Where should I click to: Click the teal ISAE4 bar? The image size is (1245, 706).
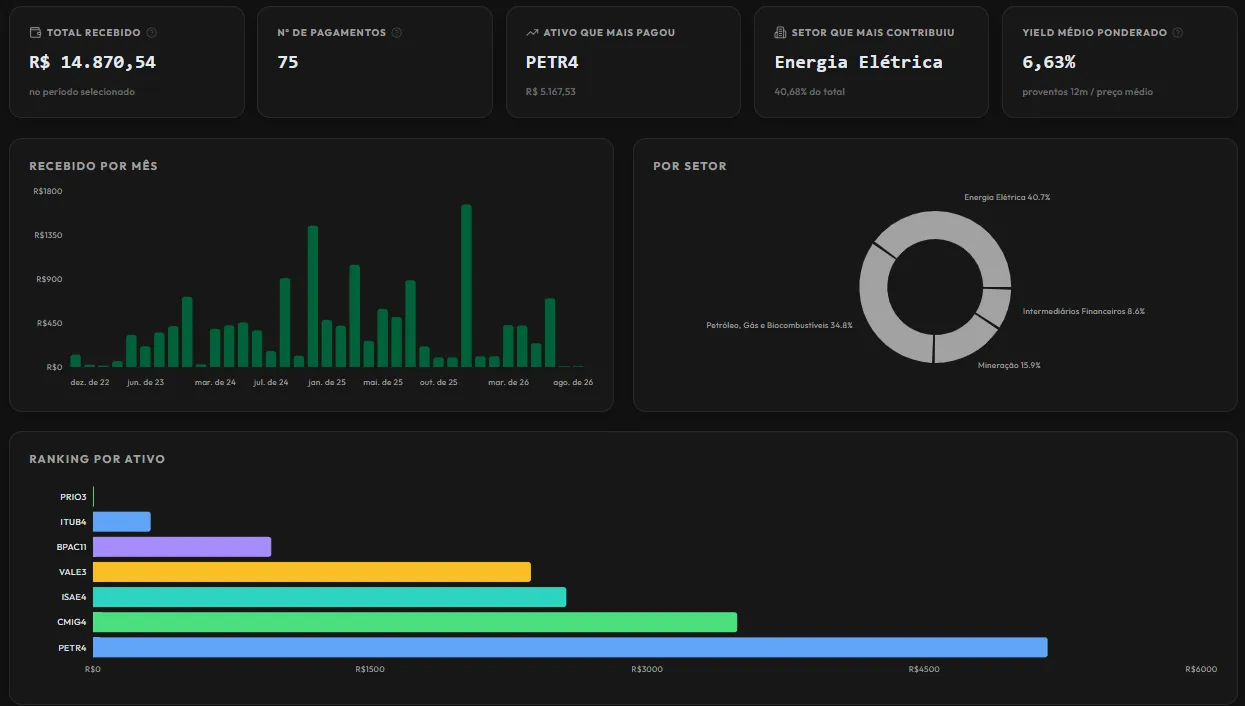pyautogui.click(x=330, y=597)
